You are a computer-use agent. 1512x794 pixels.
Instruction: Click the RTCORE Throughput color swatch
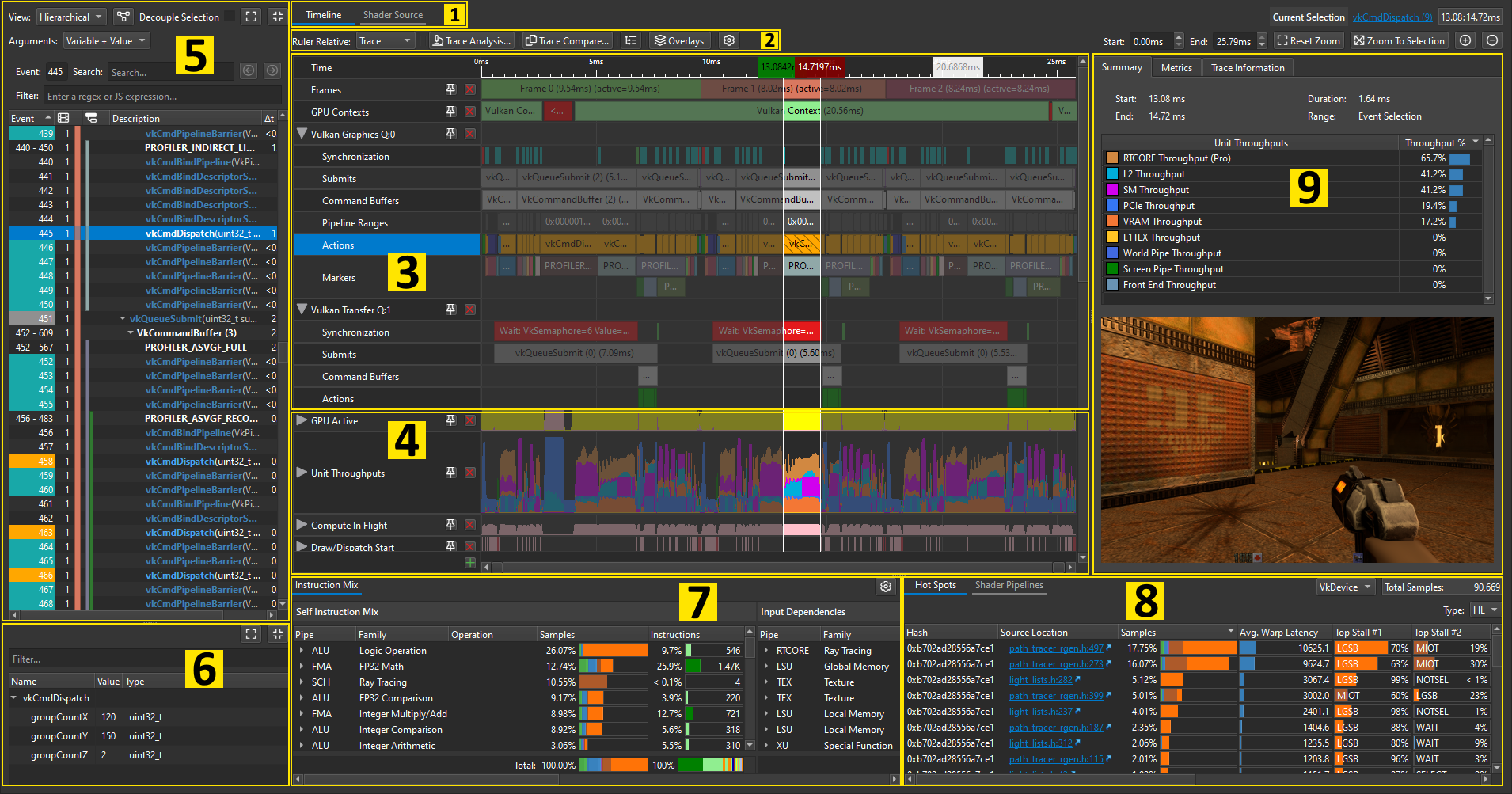click(1112, 158)
